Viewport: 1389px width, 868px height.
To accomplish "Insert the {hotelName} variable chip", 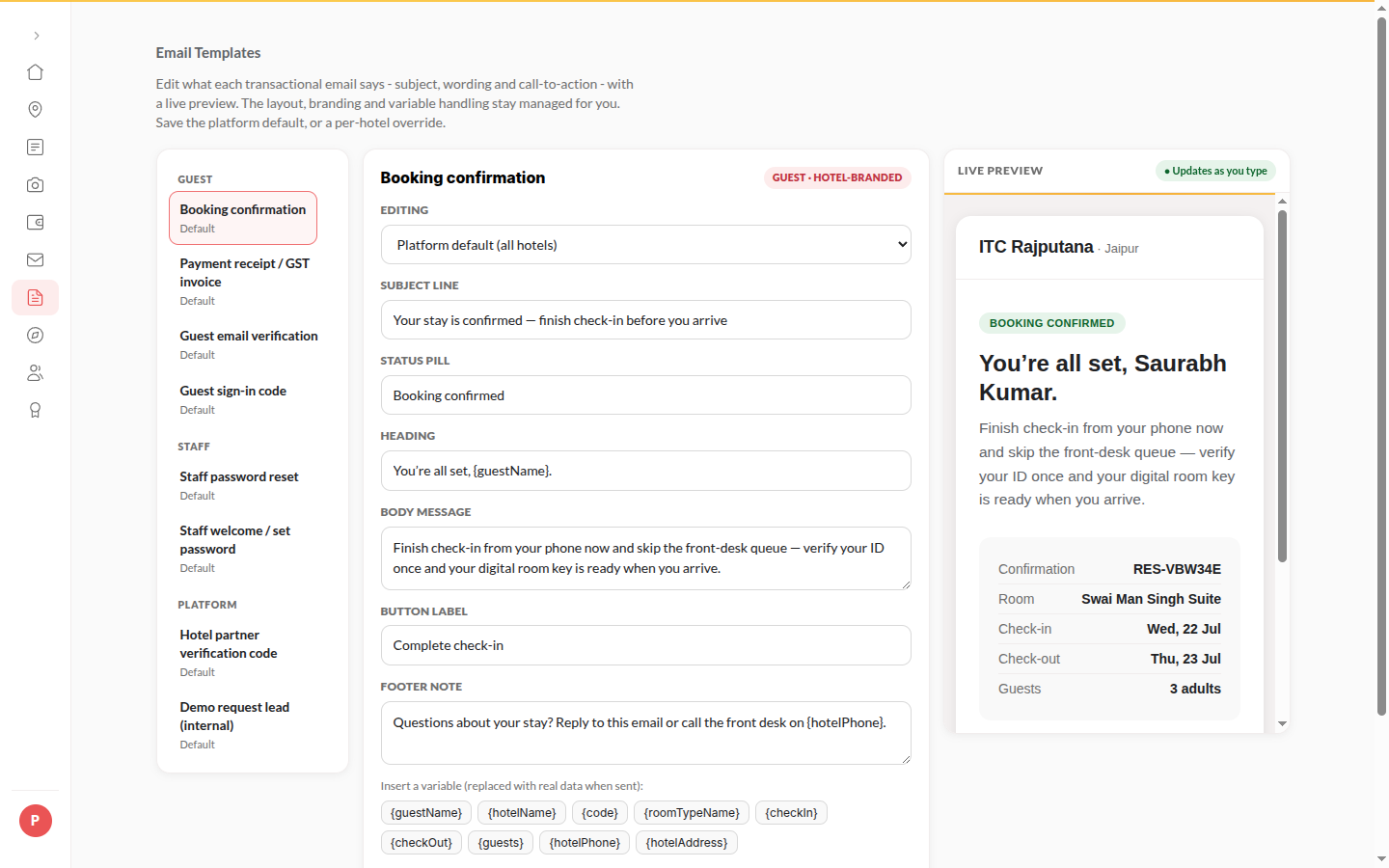I will (x=522, y=813).
